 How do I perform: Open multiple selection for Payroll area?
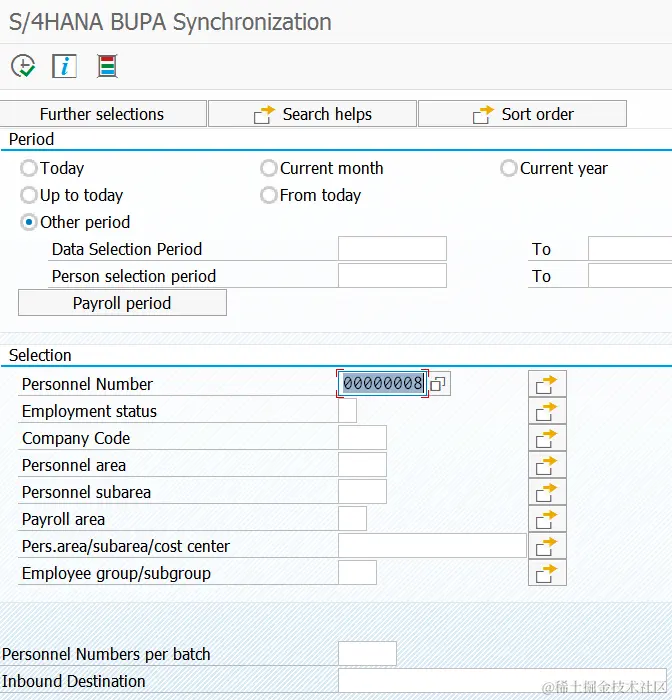coord(547,519)
